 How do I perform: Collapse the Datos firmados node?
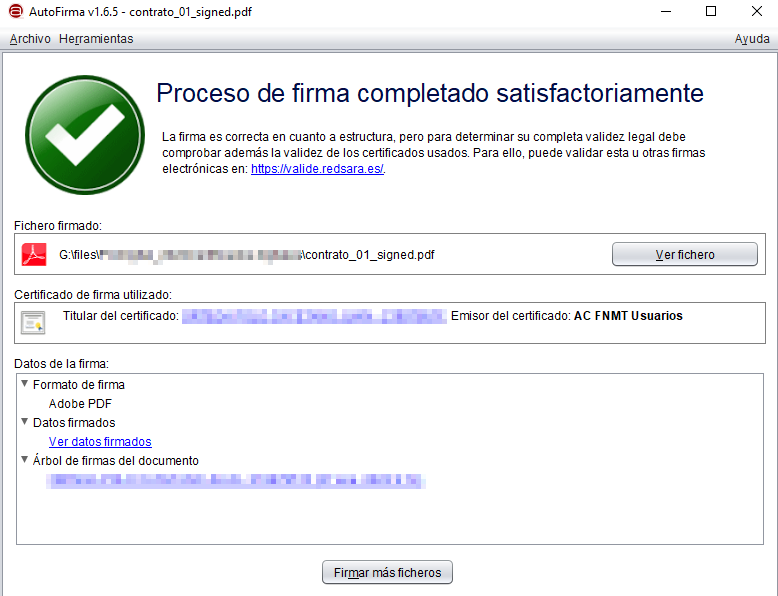click(x=25, y=422)
